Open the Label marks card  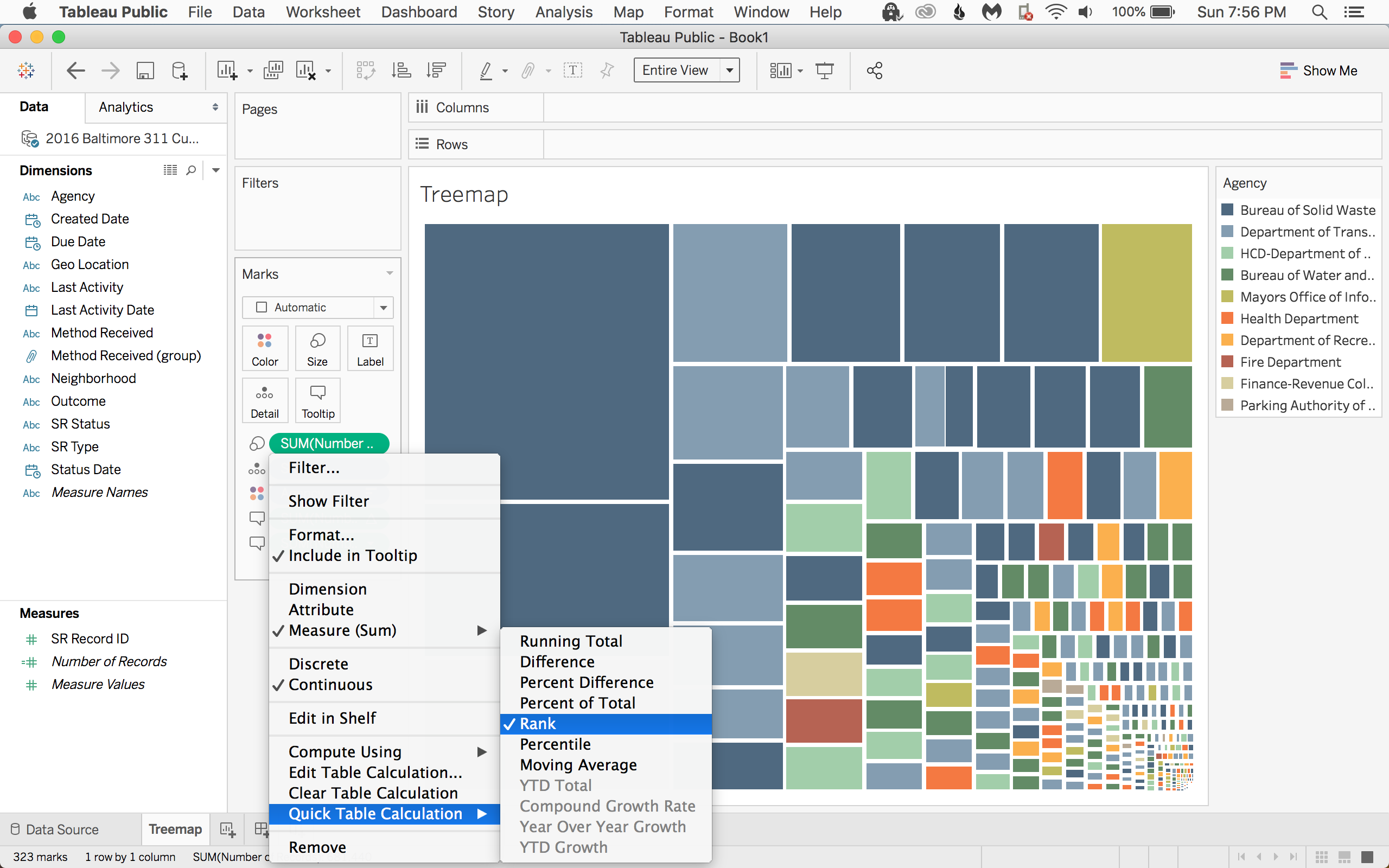pyautogui.click(x=370, y=348)
